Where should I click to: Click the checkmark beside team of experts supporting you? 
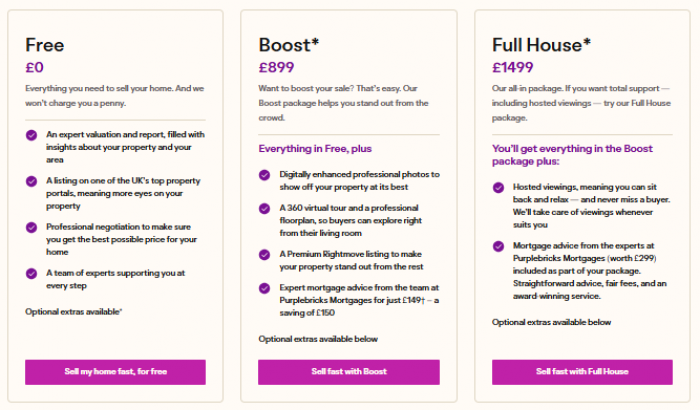pos(31,273)
